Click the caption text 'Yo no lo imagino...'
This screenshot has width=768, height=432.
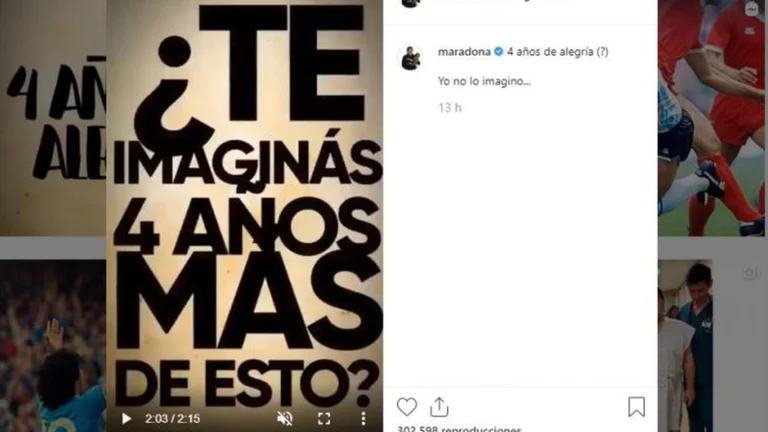484,81
